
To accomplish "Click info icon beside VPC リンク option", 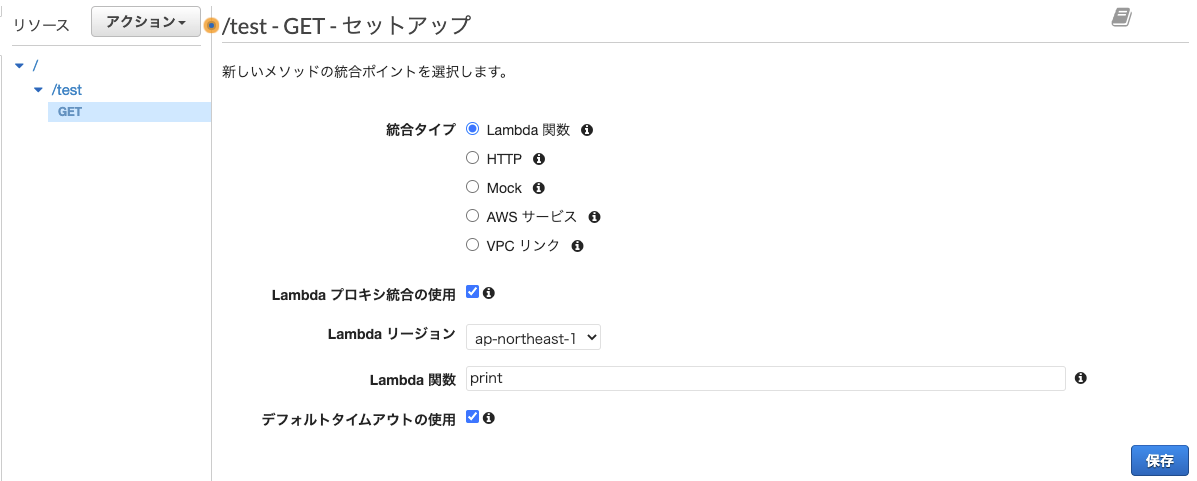I will coord(577,246).
